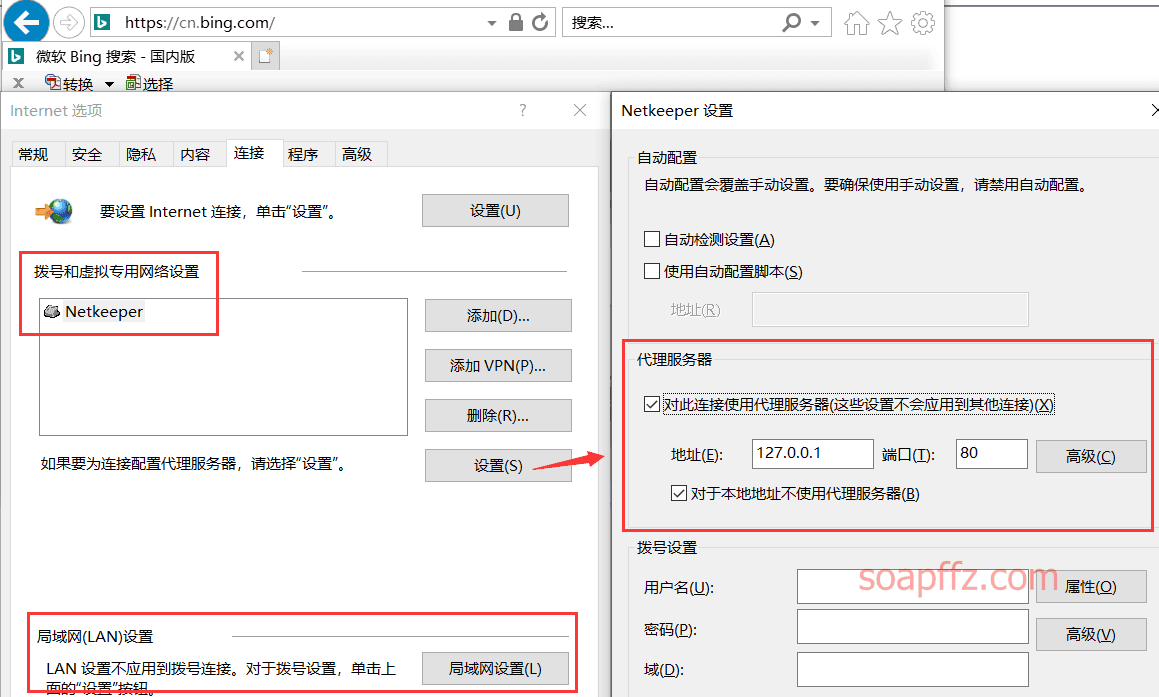Click the 用户名(U) input field

coord(913,587)
